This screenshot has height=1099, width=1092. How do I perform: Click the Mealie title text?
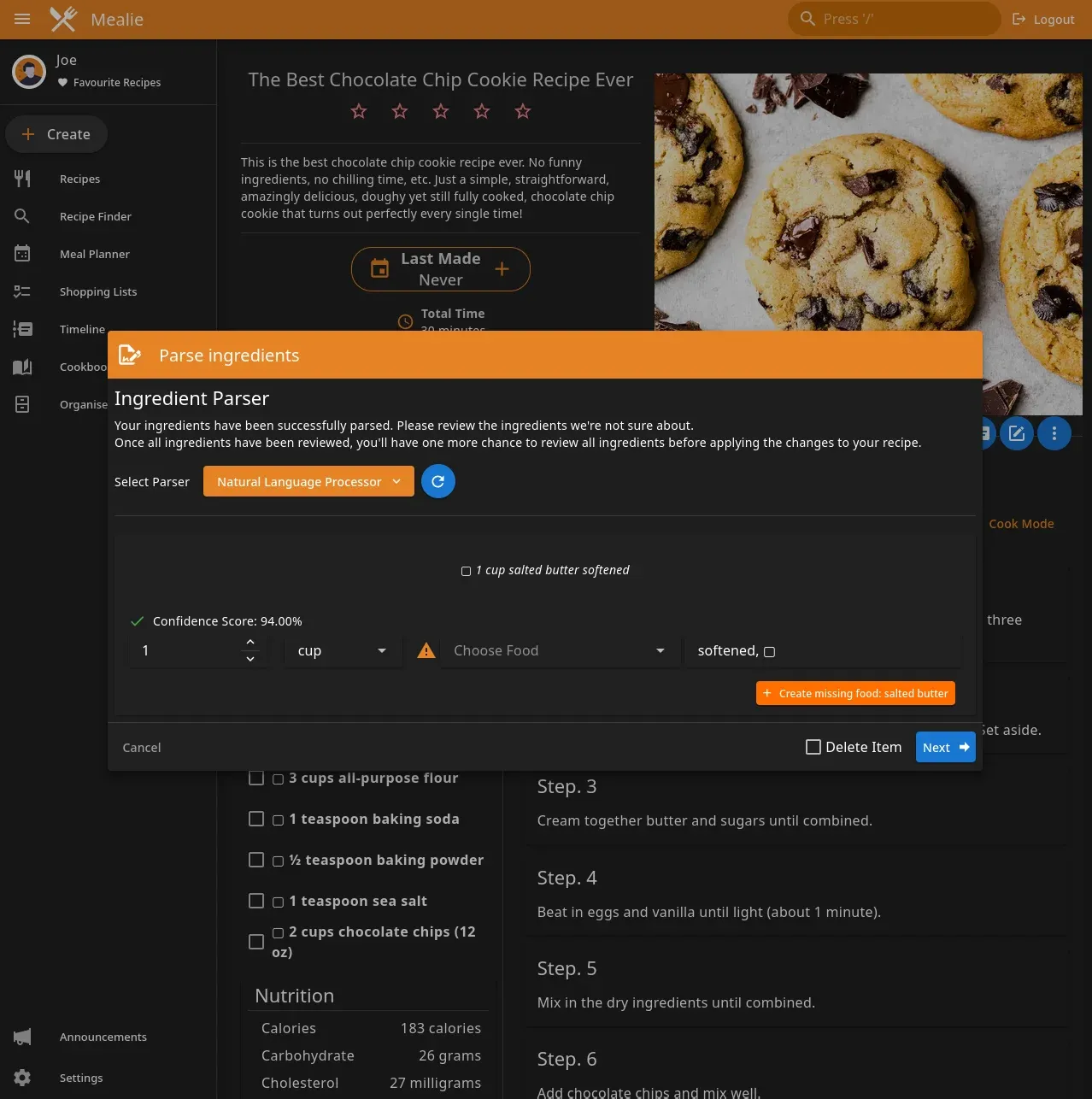click(117, 19)
